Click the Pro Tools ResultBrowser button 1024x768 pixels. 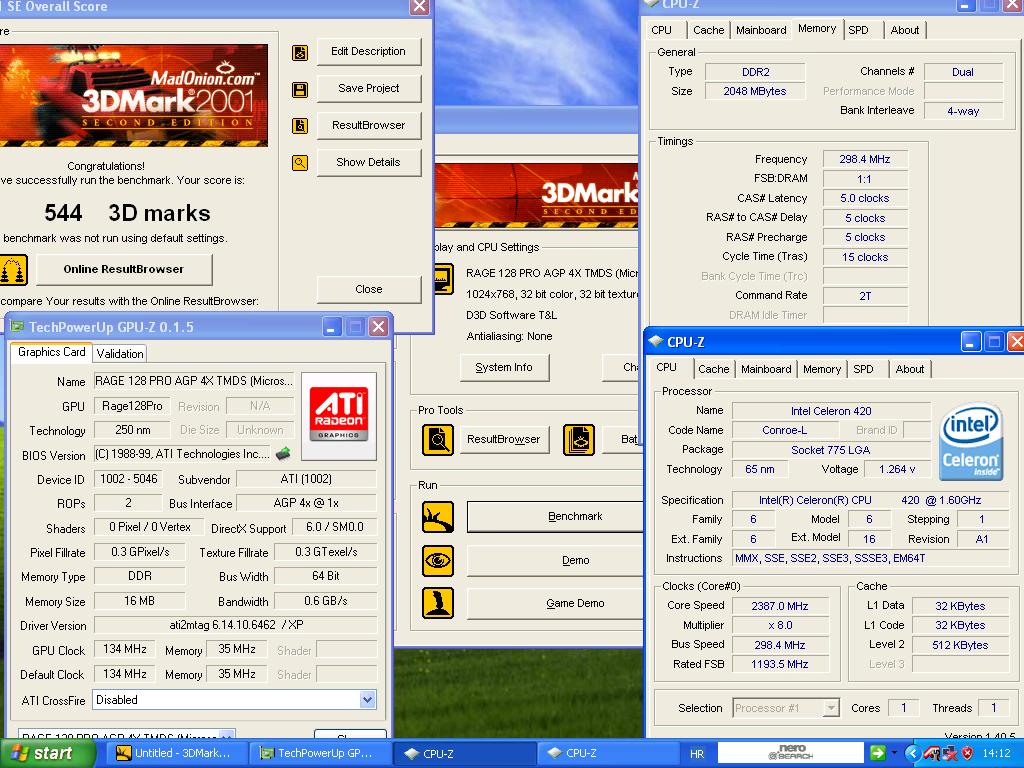click(504, 439)
